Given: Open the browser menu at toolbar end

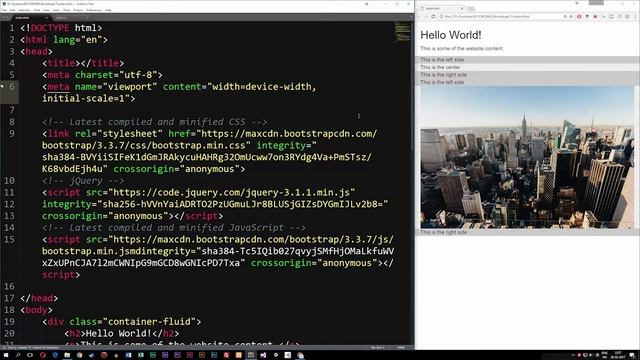Looking at the screenshot, I should click(x=636, y=16).
